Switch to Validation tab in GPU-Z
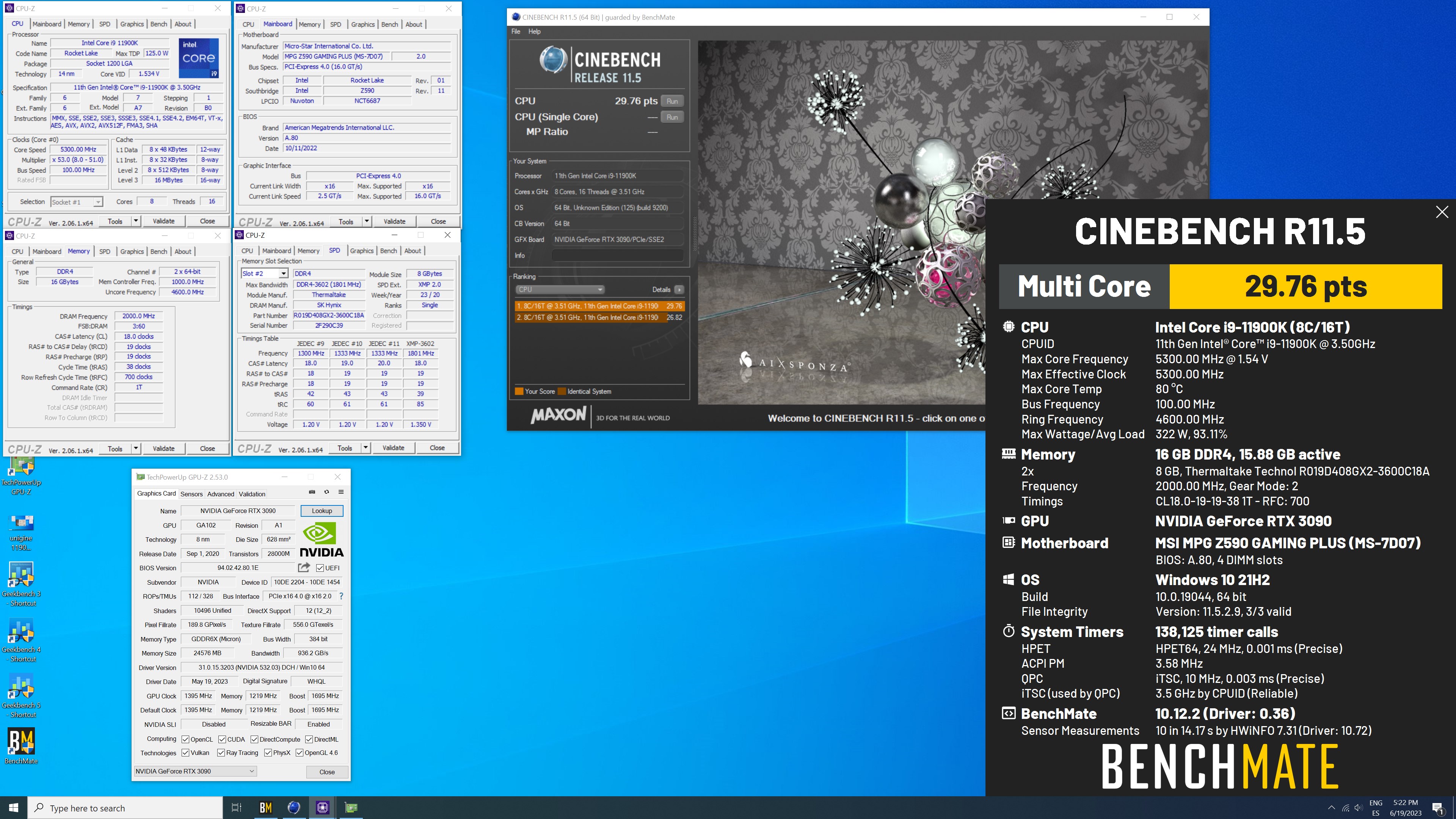This screenshot has width=1456, height=819. coord(251,494)
